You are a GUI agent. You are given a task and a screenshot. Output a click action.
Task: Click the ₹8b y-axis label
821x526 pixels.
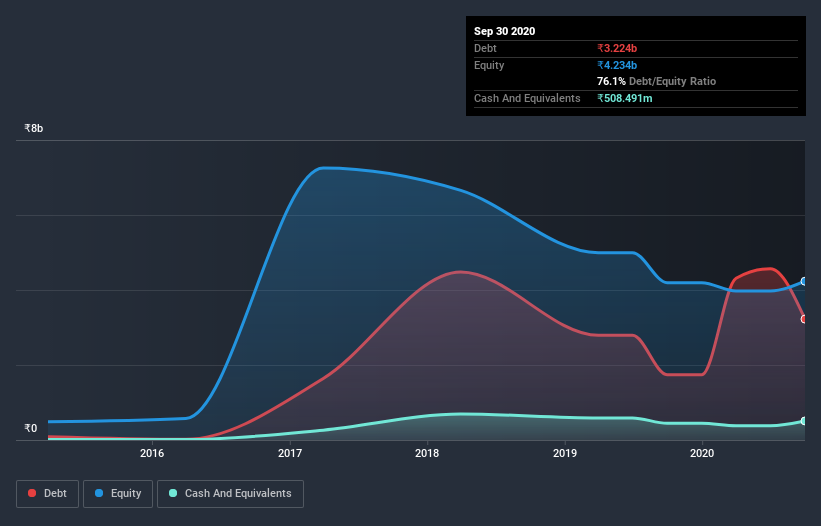pos(34,128)
